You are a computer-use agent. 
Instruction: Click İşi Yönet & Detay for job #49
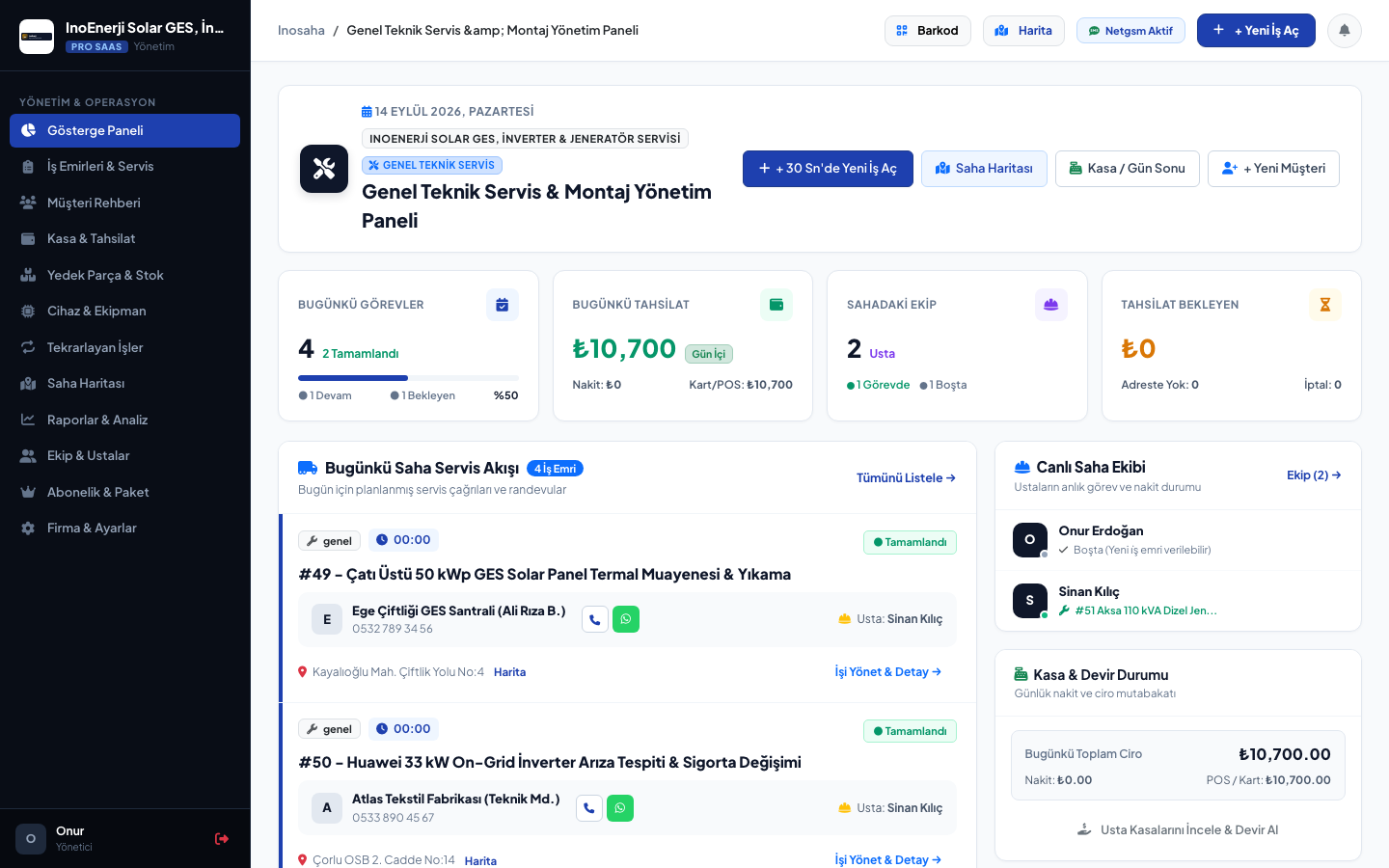coord(887,672)
